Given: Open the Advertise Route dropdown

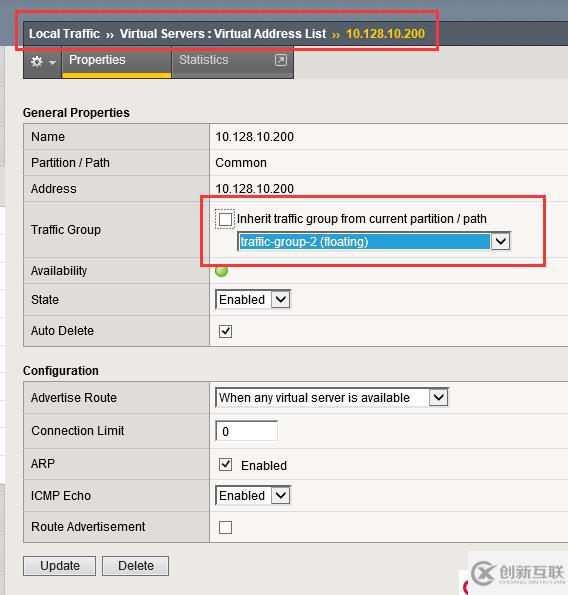Looking at the screenshot, I should 332,398.
